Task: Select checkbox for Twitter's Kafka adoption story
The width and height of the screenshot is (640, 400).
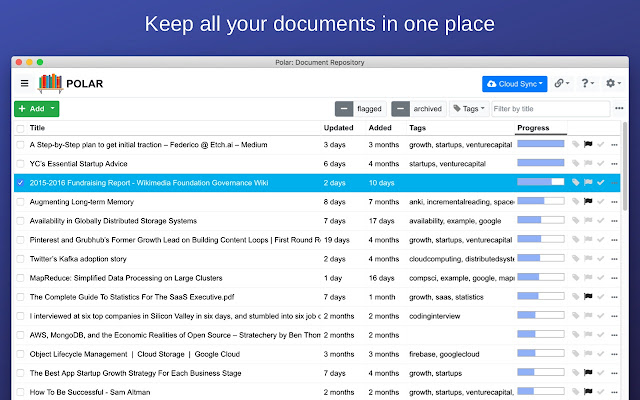Action: coord(20,259)
